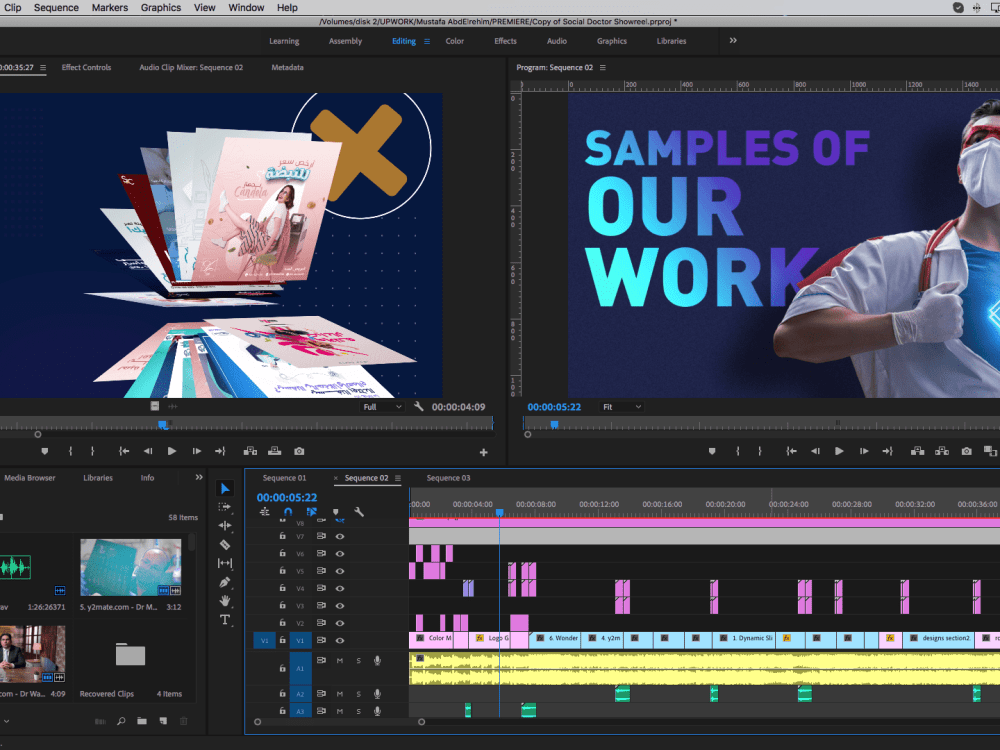Toggle lock on track V4
This screenshot has height=750, width=1000.
(282, 588)
